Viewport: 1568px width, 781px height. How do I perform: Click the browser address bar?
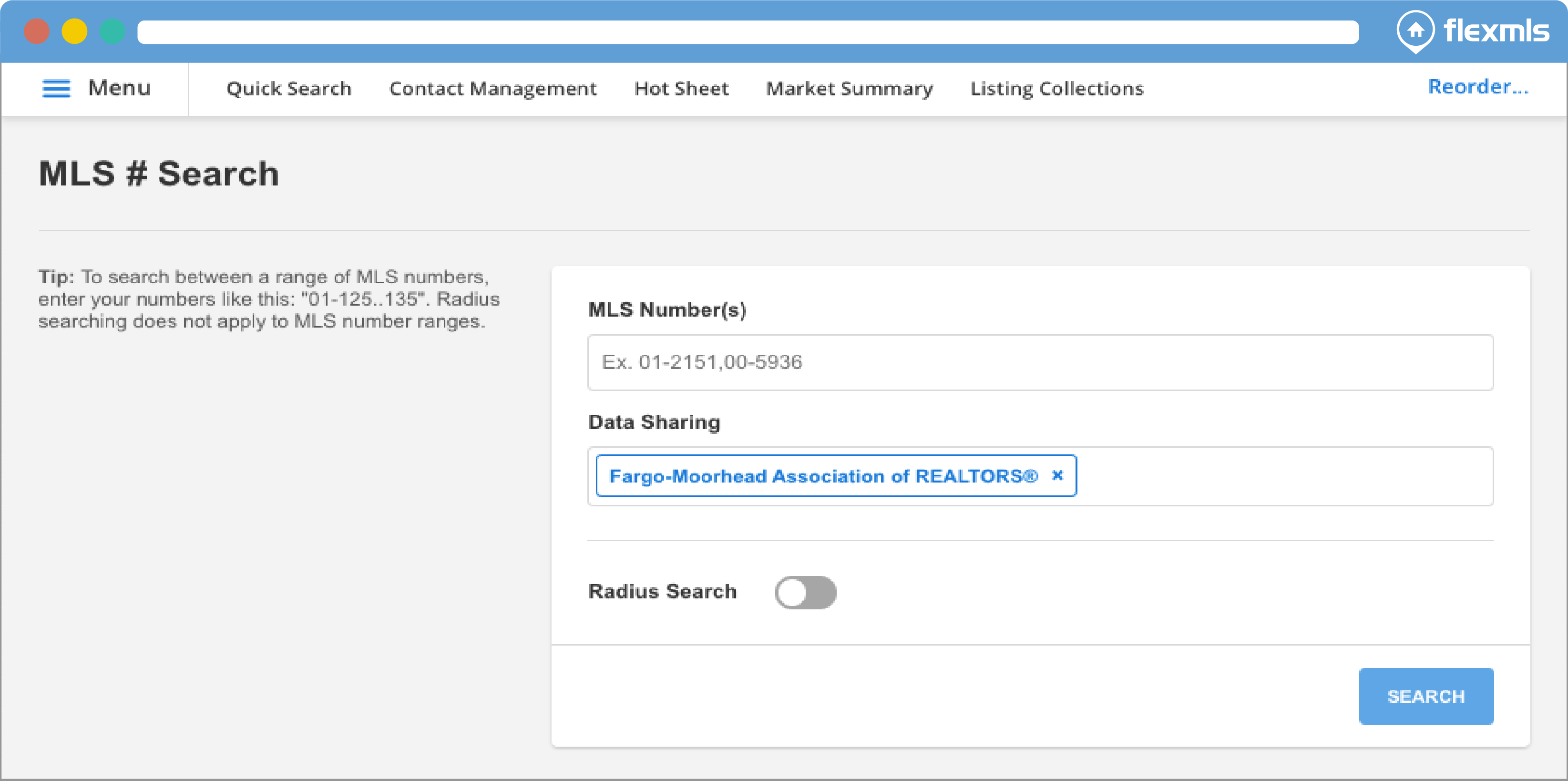(x=748, y=32)
